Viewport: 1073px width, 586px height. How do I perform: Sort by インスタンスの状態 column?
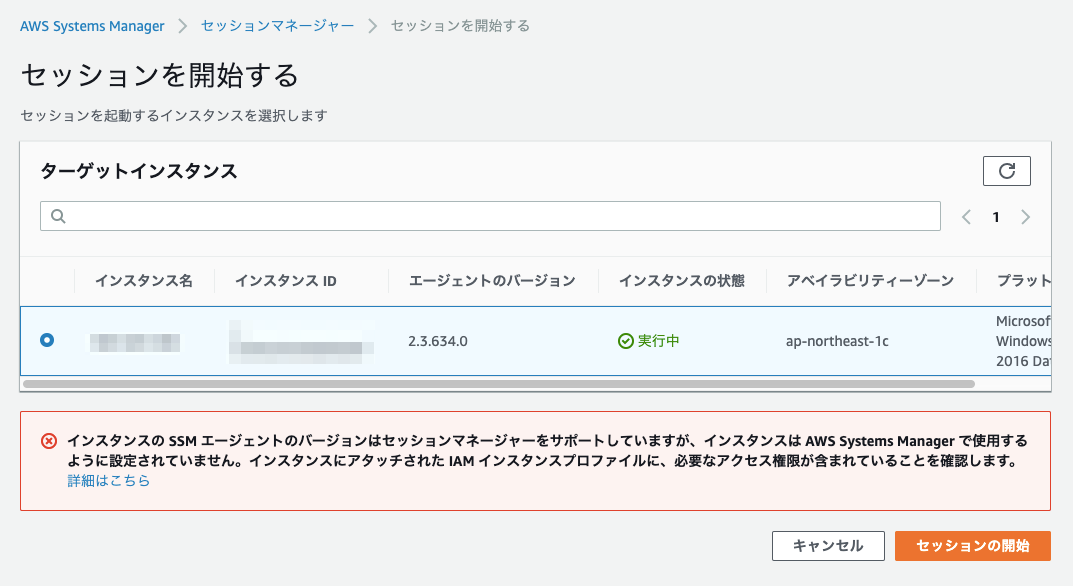[681, 281]
